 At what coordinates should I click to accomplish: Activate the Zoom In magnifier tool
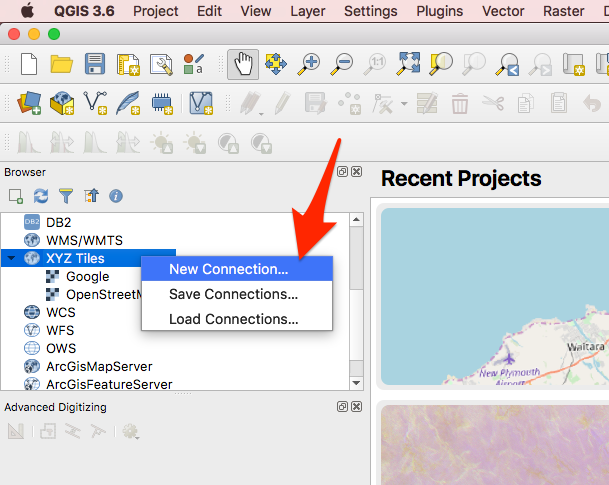click(310, 64)
